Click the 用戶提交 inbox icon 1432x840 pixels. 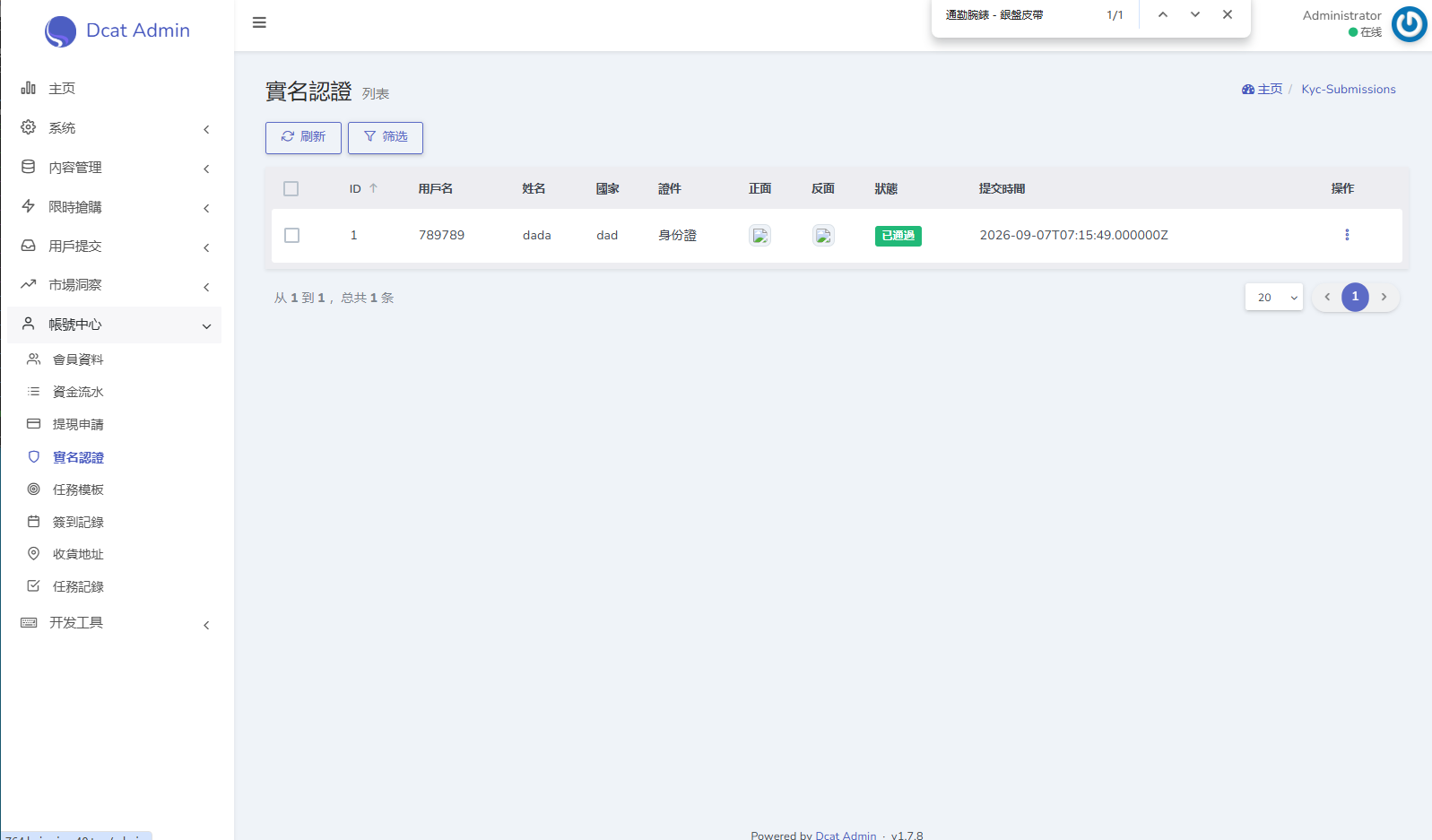coord(29,246)
